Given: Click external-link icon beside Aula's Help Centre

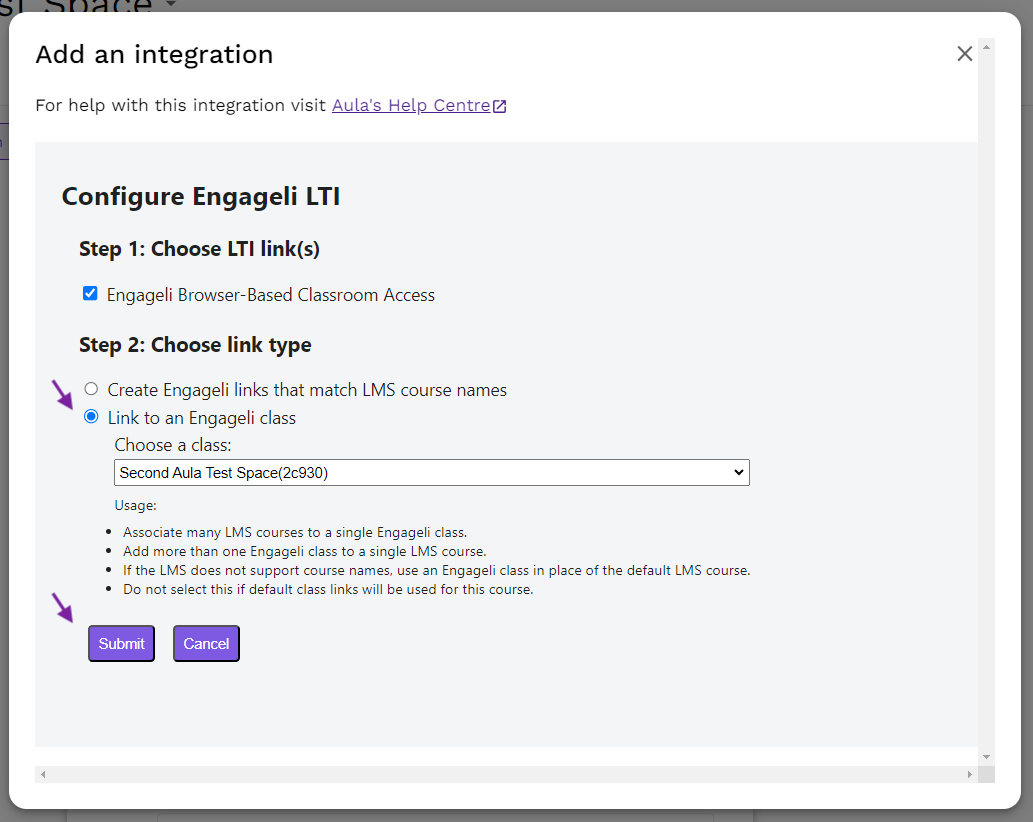Looking at the screenshot, I should click(x=500, y=106).
